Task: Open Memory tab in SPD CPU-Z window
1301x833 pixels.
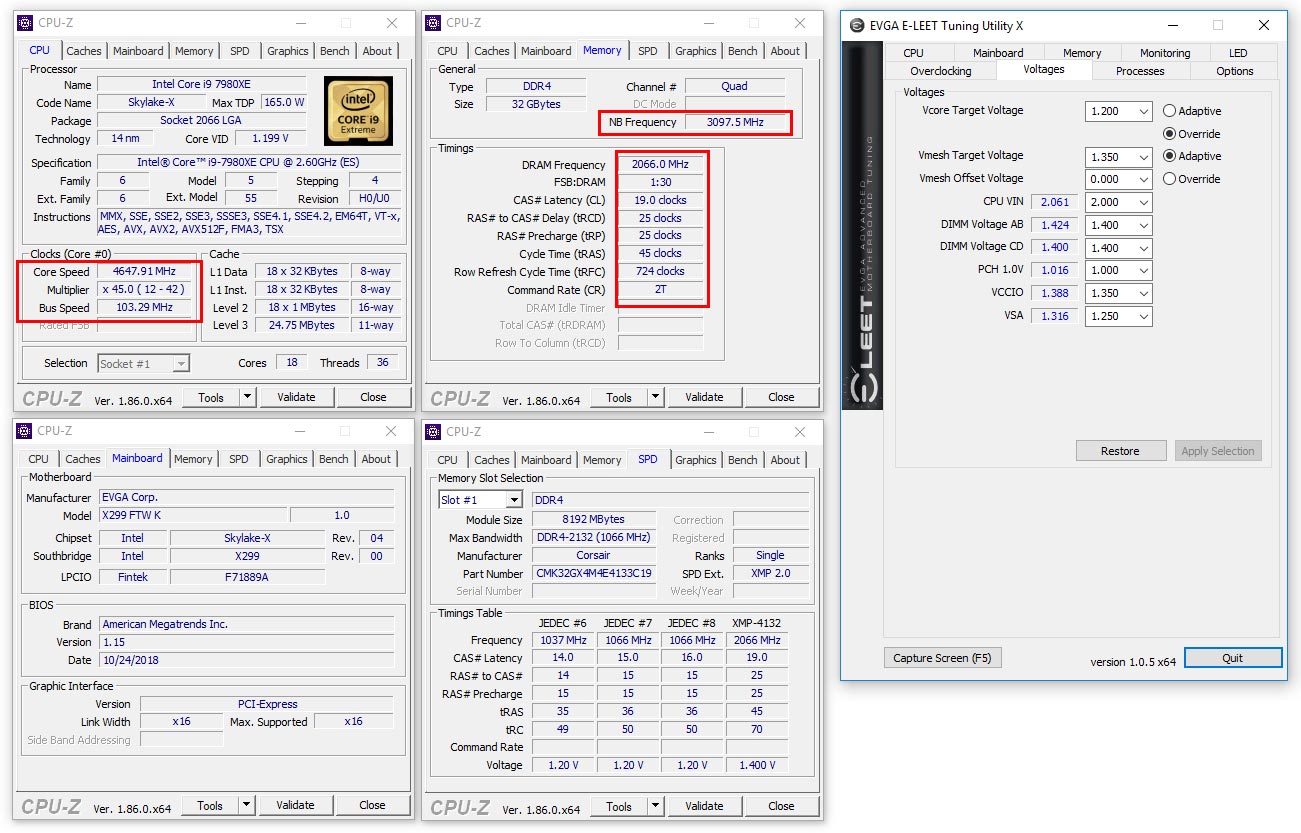Action: coord(602,460)
